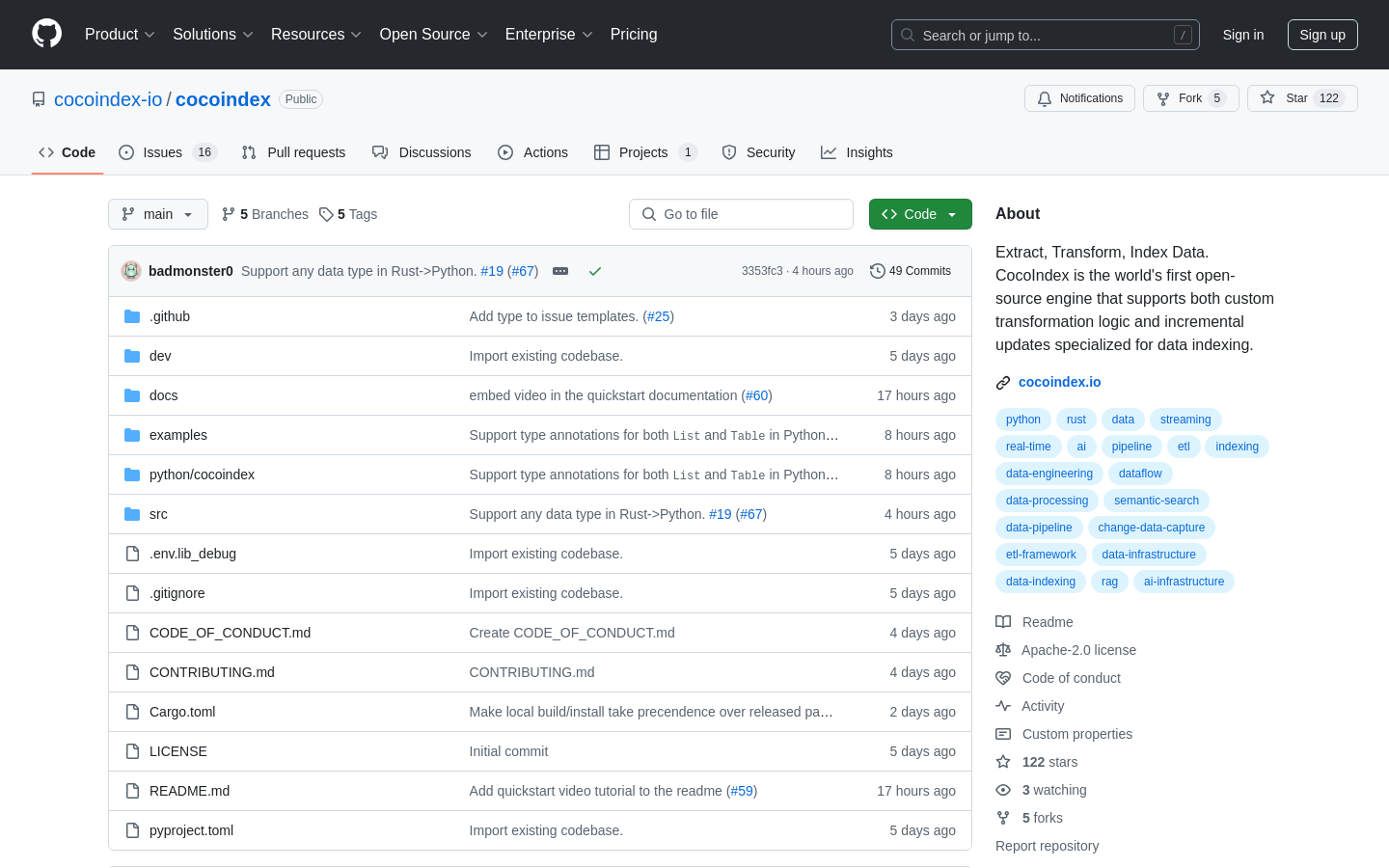Click the Fork button
Viewport: 1389px width, 868px height.
pos(1191,98)
